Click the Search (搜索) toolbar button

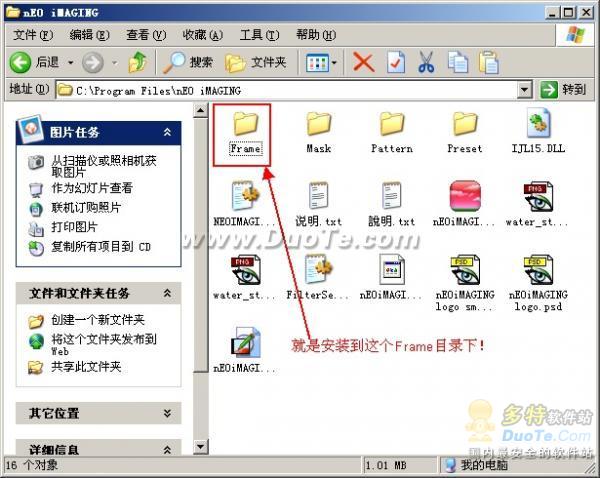pyautogui.click(x=188, y=62)
